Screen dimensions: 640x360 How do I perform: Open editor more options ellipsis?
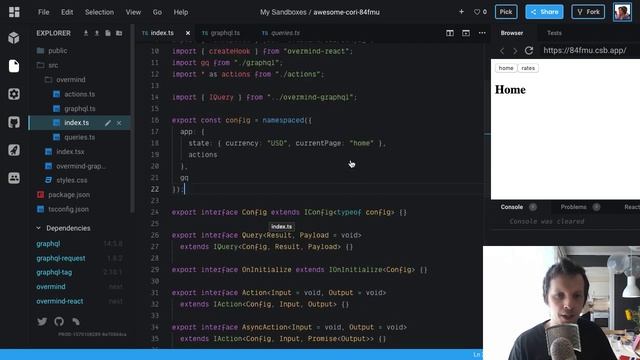pyautogui.click(x=482, y=33)
